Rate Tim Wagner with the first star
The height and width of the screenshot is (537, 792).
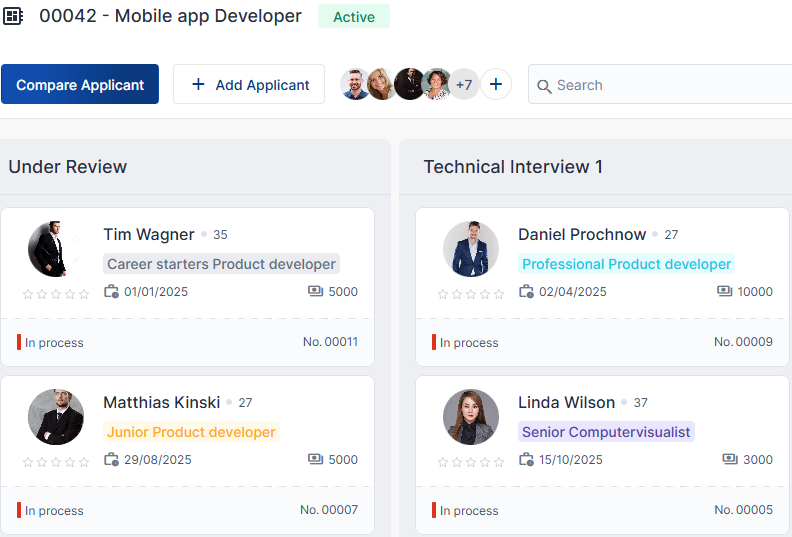click(x=28, y=294)
